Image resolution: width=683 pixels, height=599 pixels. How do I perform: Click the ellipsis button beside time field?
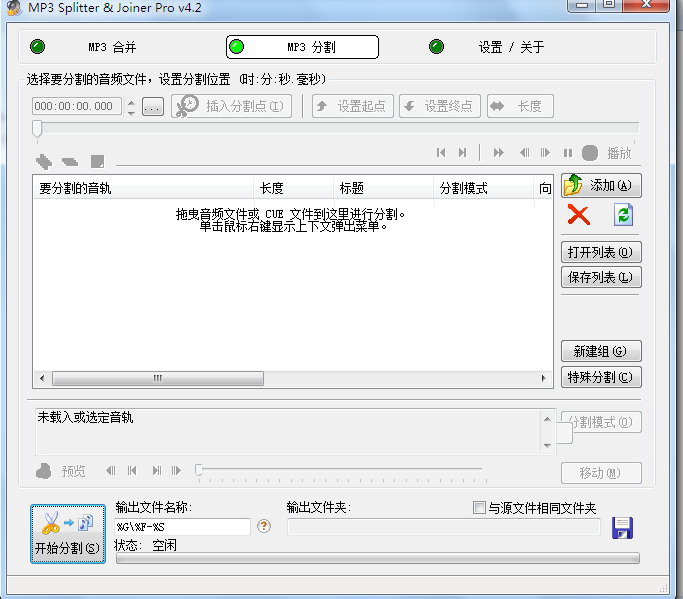153,107
